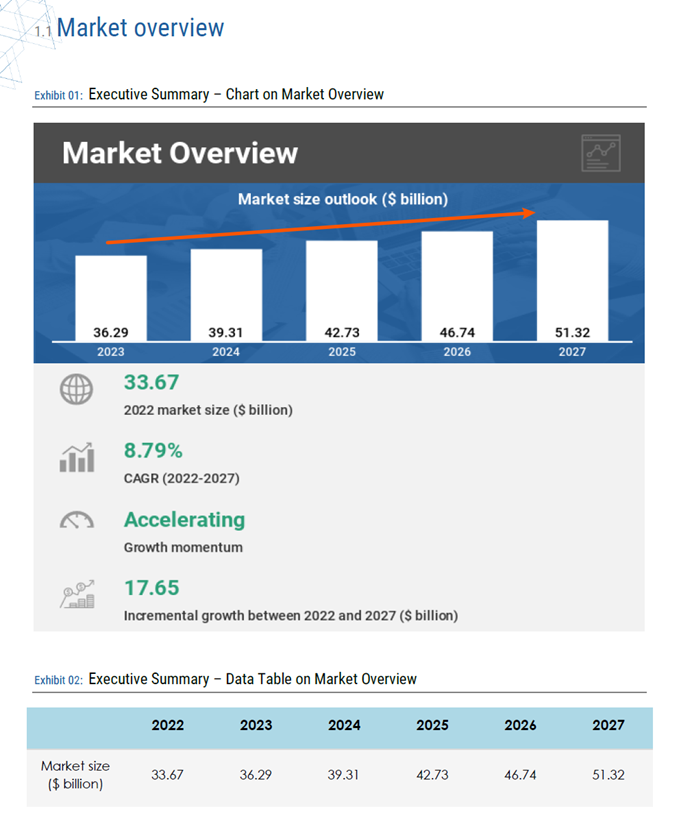Image resolution: width=692 pixels, height=824 pixels.
Task: Click the 2024 axis label under the chart
Action: click(226, 352)
